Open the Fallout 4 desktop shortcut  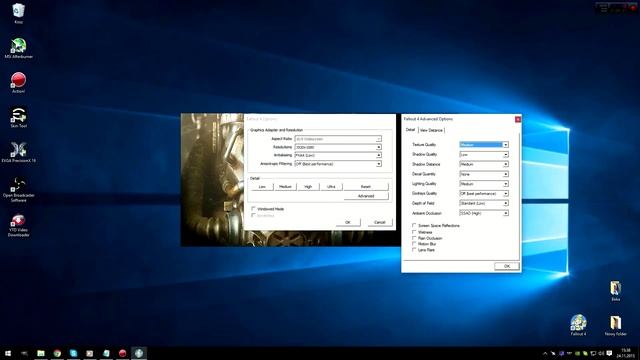pos(578,325)
